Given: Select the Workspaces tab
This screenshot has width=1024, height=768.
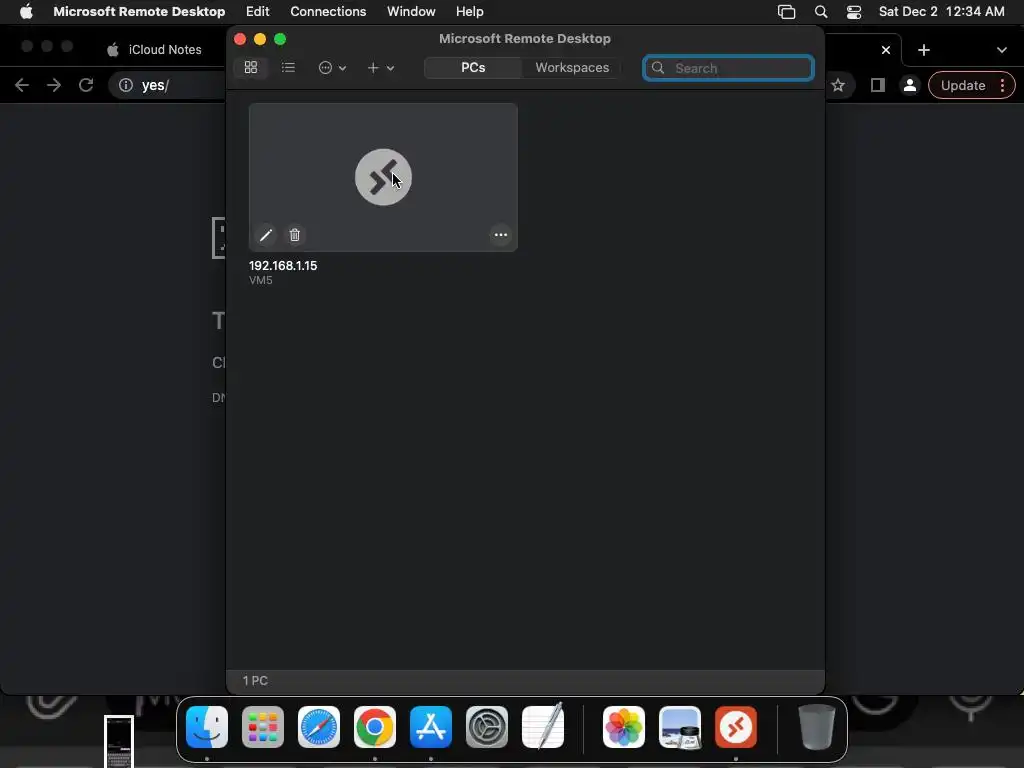Looking at the screenshot, I should tap(572, 67).
